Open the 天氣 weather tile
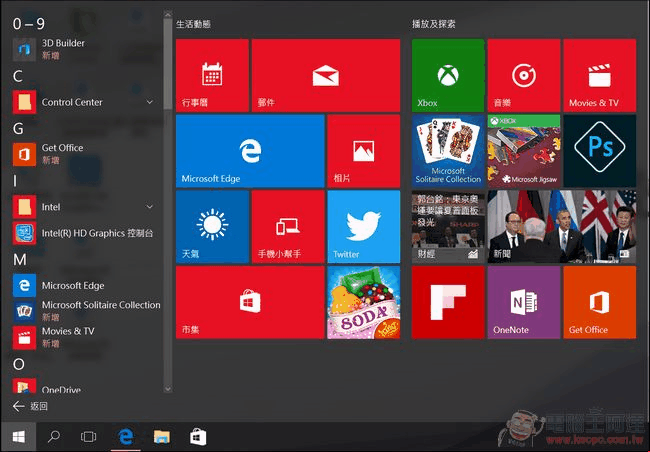This screenshot has height=452, width=650. [x=212, y=226]
